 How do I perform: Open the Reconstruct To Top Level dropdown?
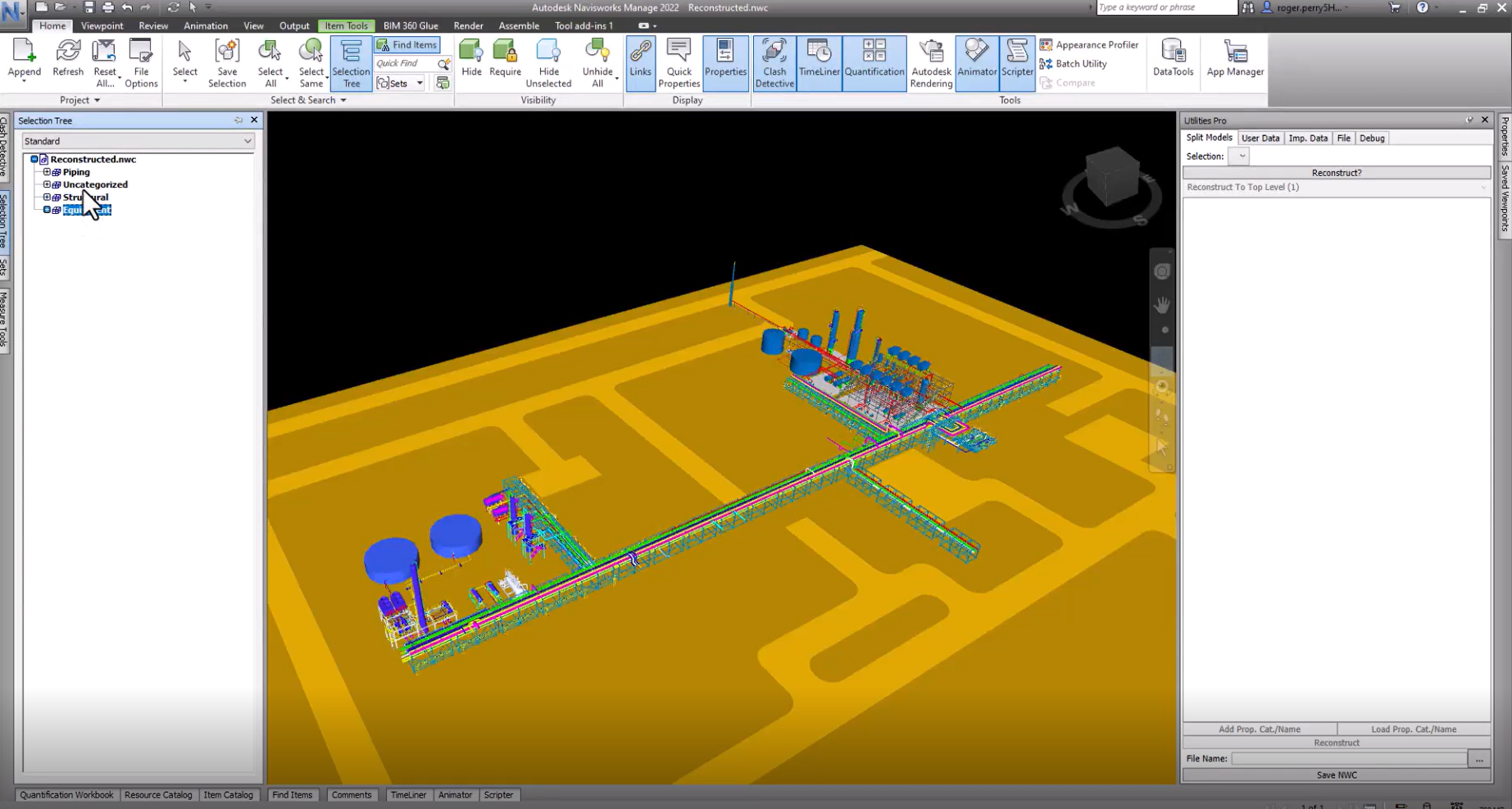pos(1337,188)
